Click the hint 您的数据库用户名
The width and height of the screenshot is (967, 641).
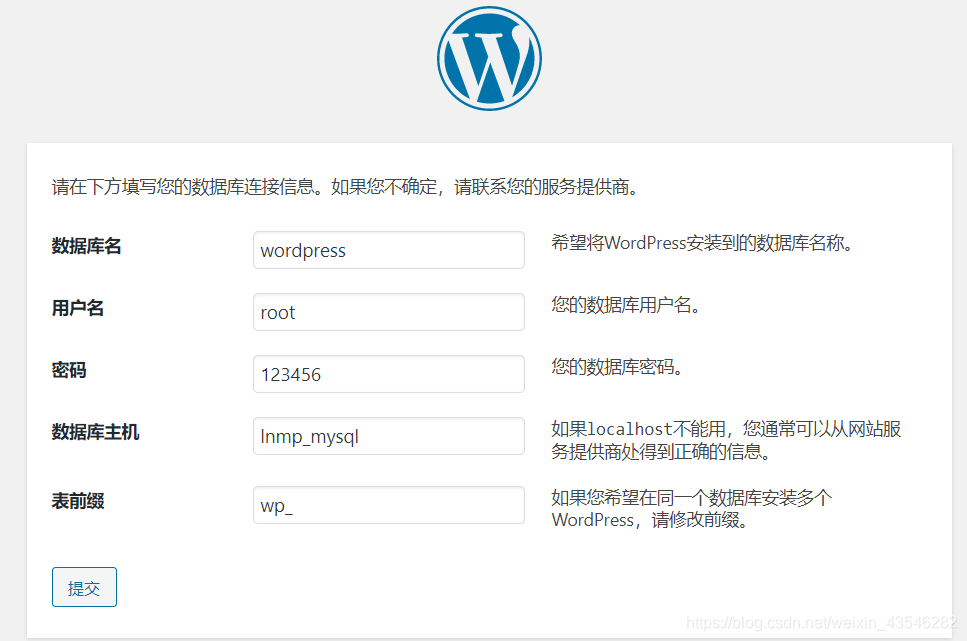[x=625, y=305]
